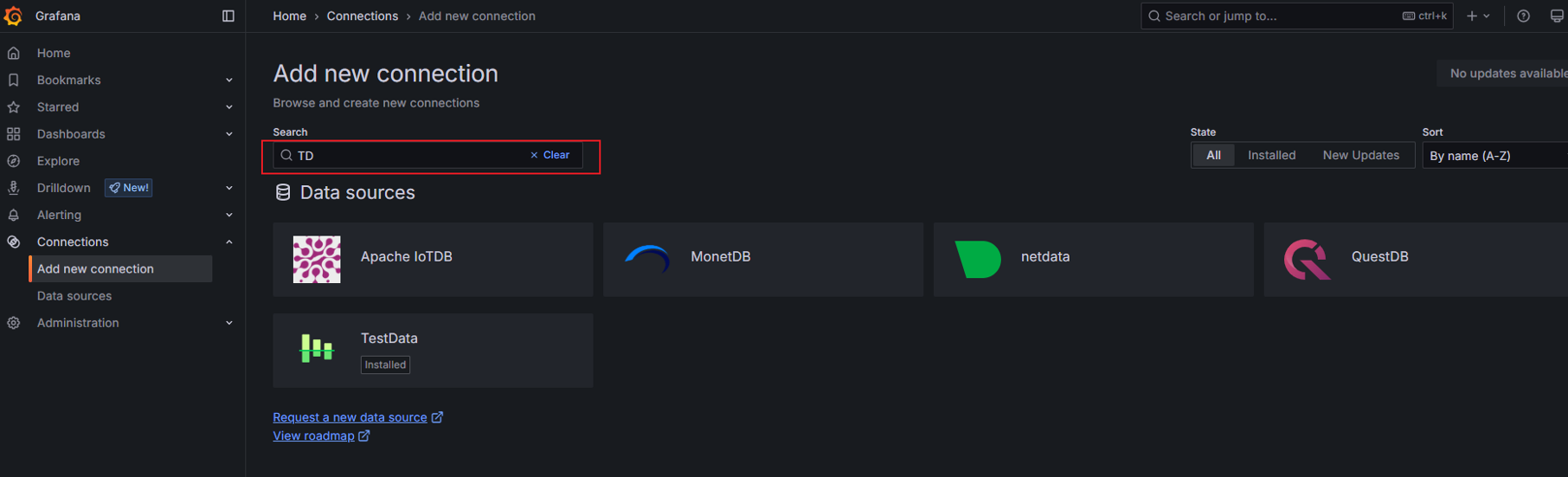Collapse the Connections section chevron
1568x477 pixels.
tap(229, 242)
